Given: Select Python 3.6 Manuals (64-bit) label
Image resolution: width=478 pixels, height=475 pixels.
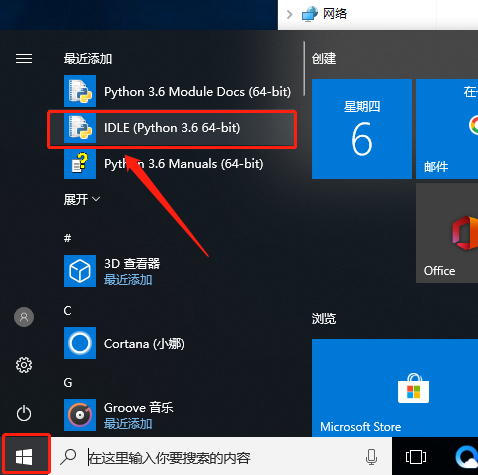Looking at the screenshot, I should [x=184, y=164].
